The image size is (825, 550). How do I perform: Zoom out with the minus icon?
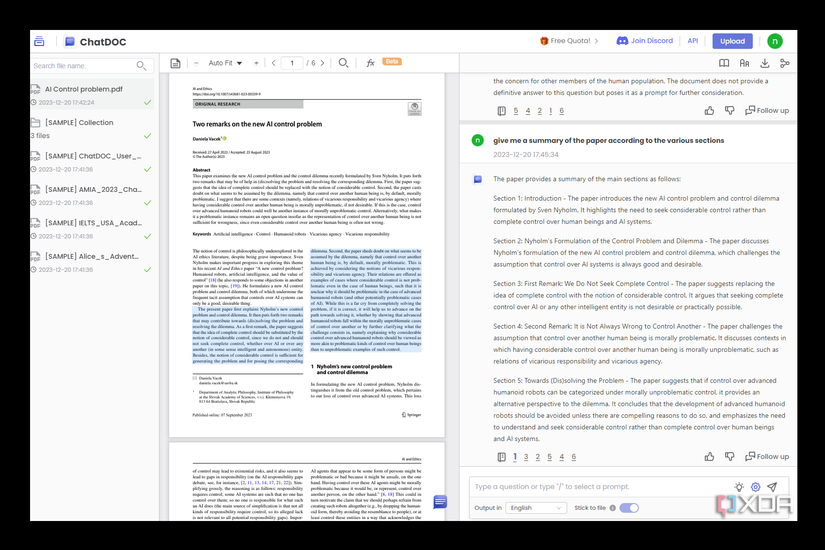[x=196, y=63]
